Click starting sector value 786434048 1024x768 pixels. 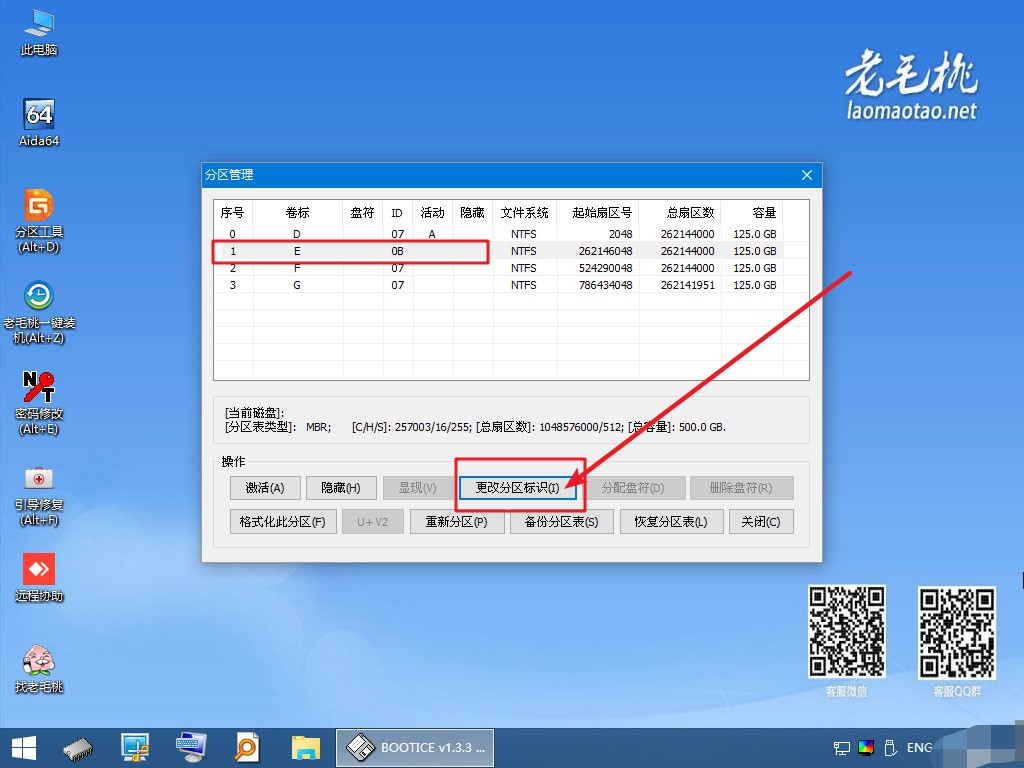(605, 285)
